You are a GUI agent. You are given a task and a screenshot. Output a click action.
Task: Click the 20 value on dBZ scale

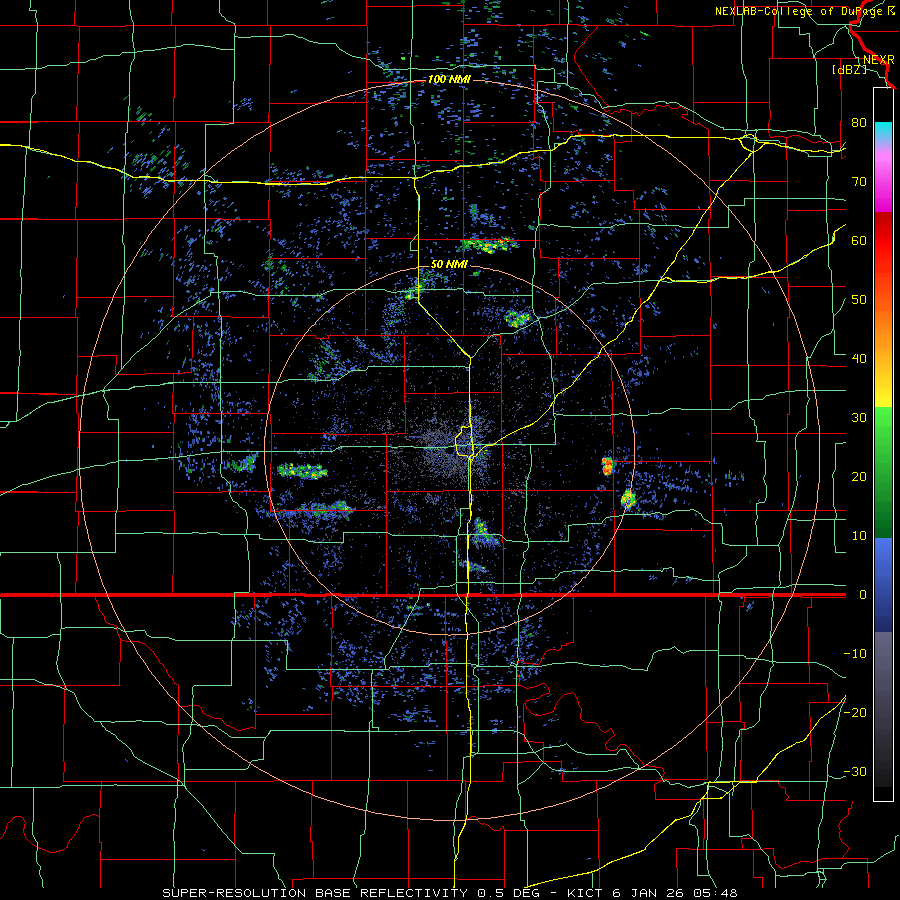(859, 476)
